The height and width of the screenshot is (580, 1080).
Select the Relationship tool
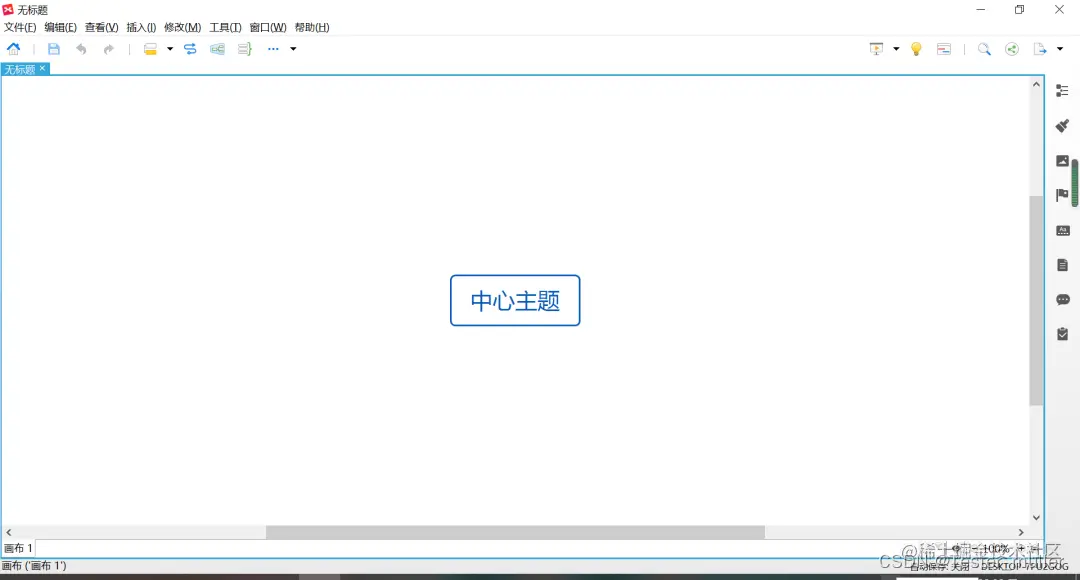coord(190,49)
